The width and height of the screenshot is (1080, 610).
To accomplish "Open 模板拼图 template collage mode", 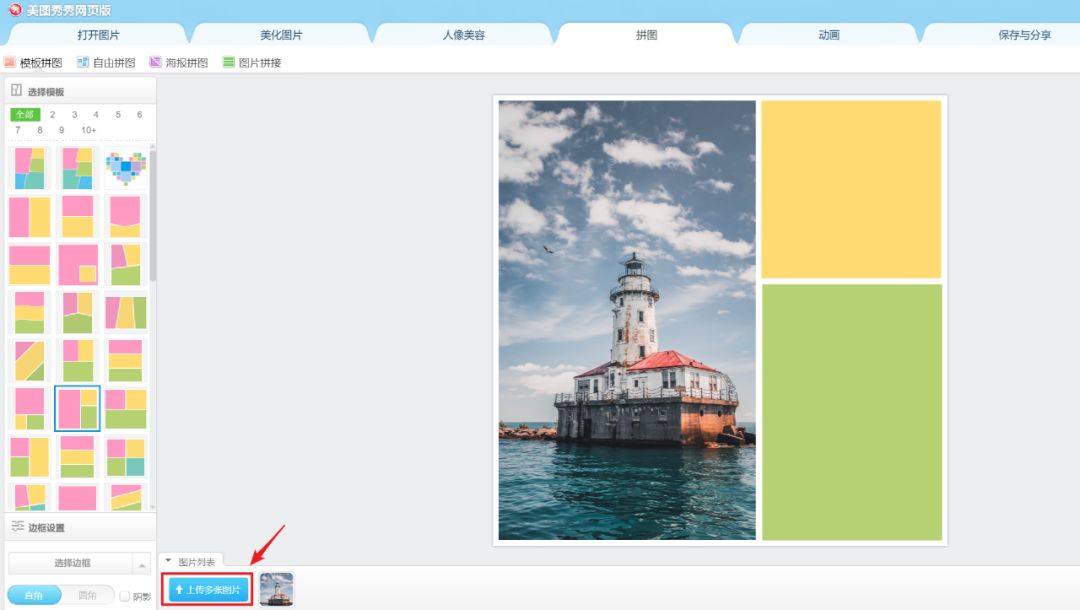I will [33, 63].
